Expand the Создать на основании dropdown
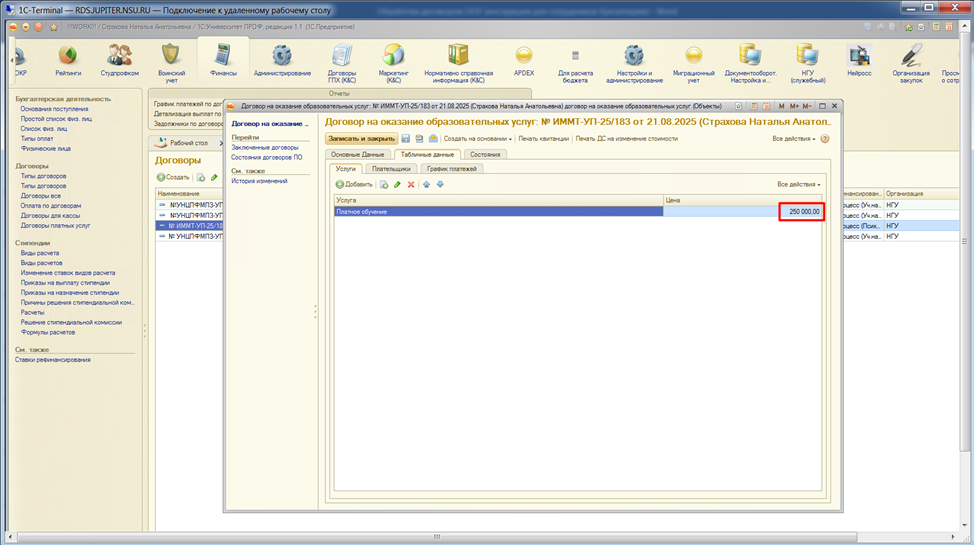 (478, 138)
